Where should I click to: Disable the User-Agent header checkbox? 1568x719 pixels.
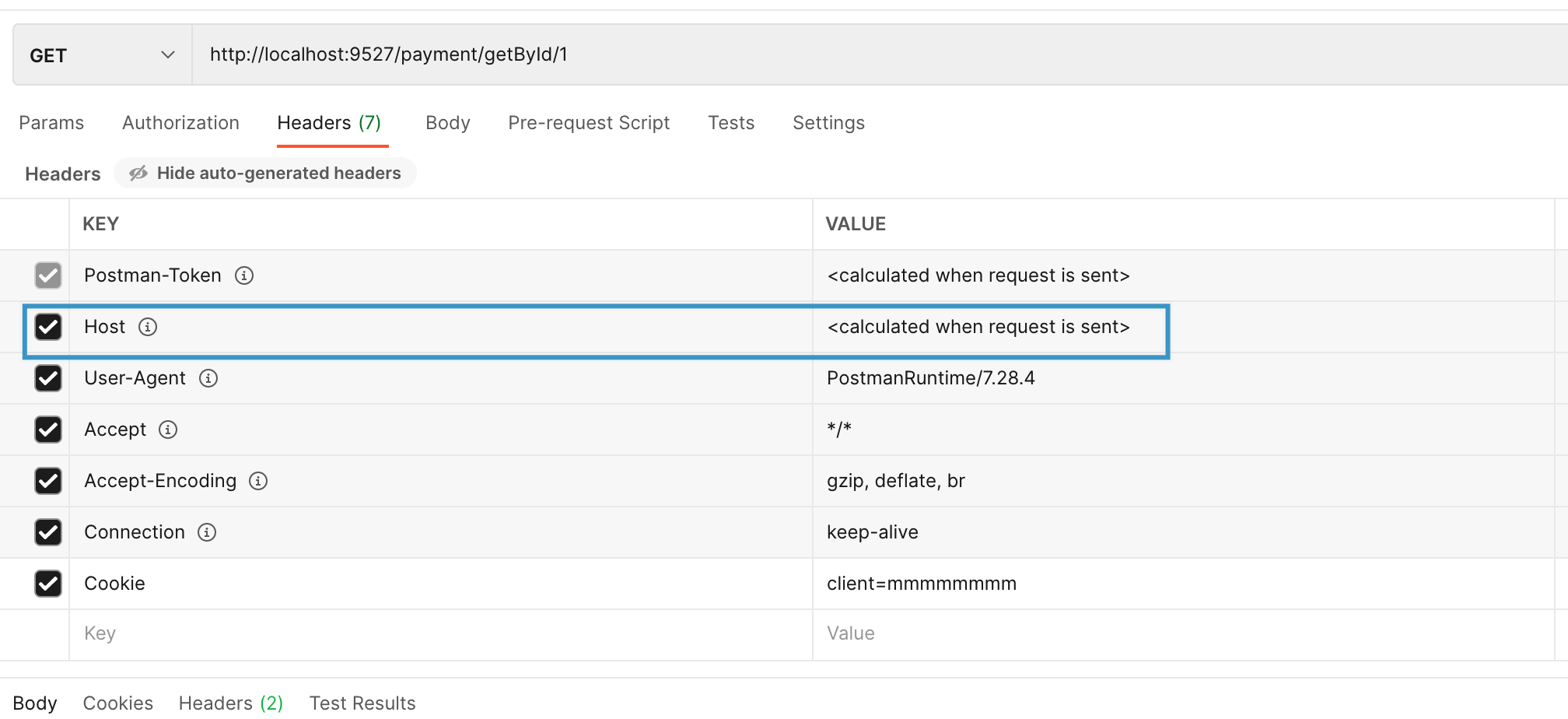[x=48, y=378]
